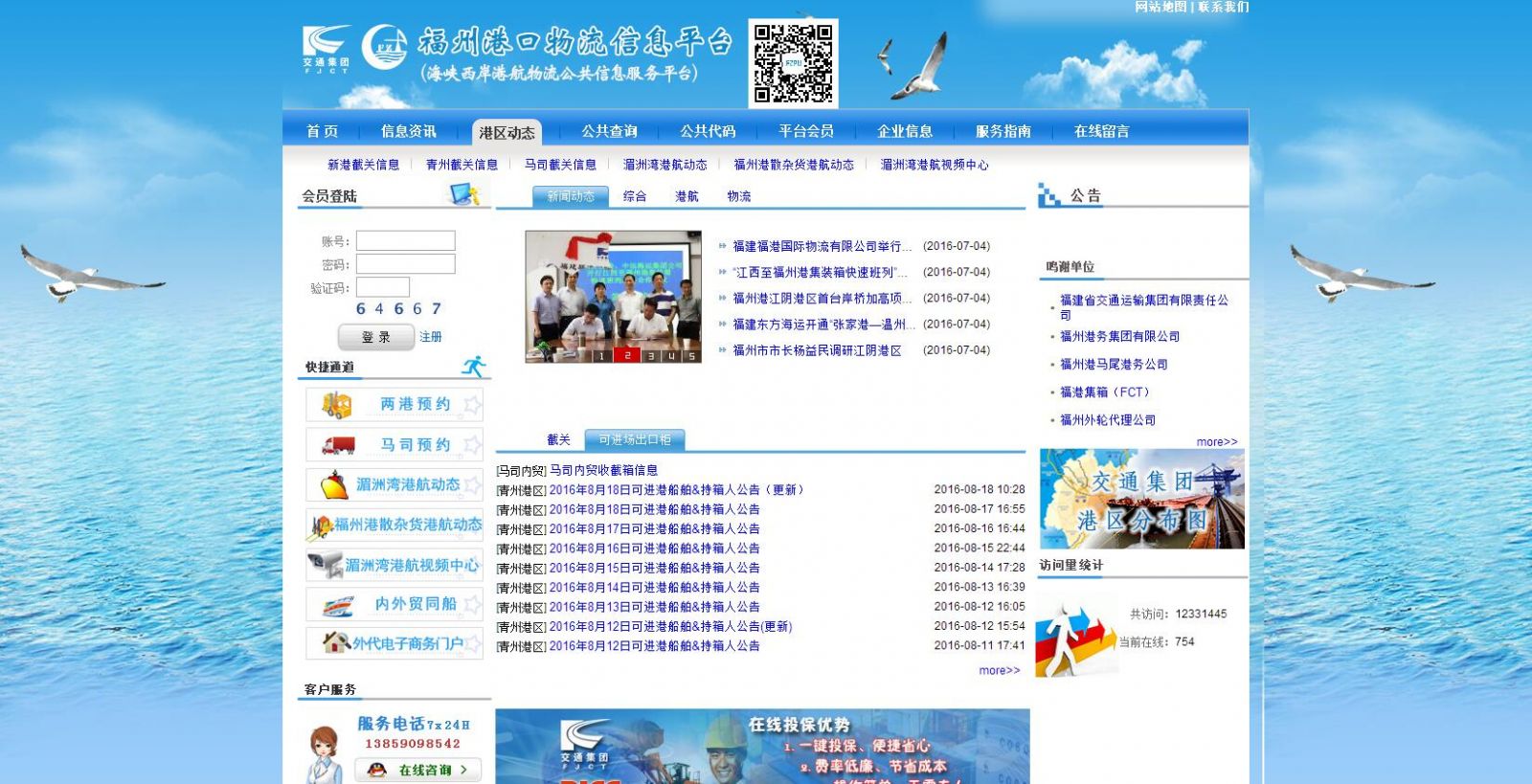Click the 登录 login button
Screen dimensions: 1532x784
coord(375,337)
